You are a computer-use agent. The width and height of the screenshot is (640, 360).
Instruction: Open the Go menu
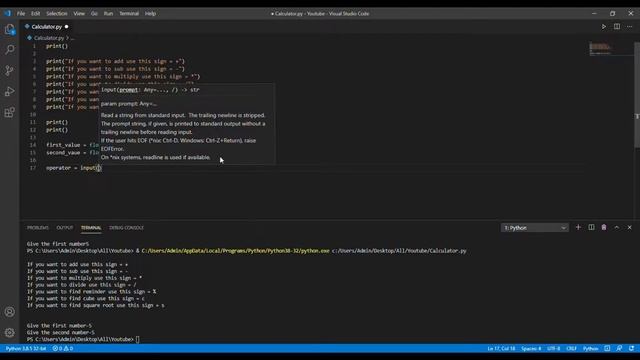pos(94,13)
